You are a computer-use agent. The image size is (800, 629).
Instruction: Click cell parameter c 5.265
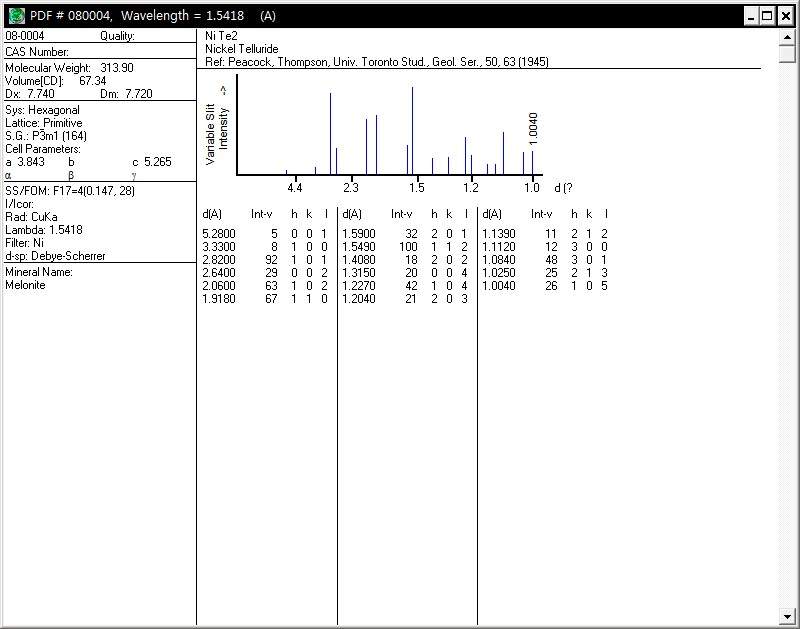[x=152, y=162]
